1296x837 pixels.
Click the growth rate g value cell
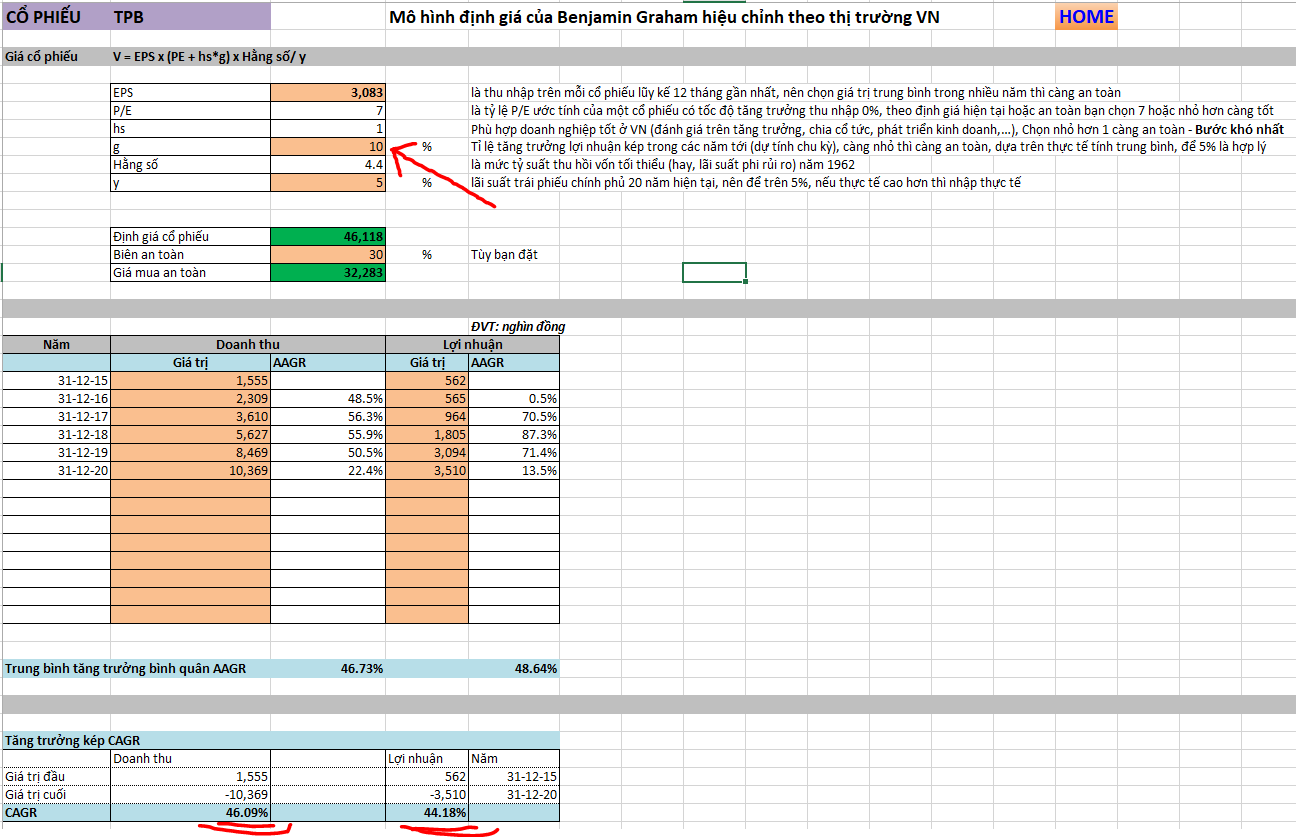(x=328, y=146)
